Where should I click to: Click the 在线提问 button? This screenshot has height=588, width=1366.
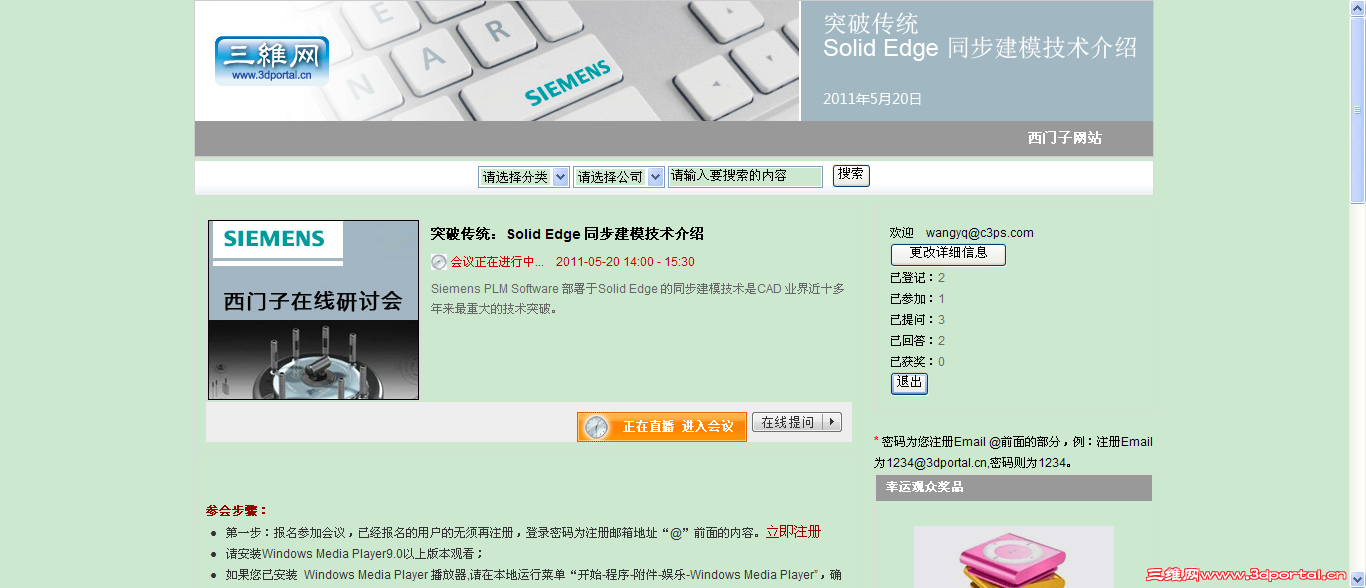tap(797, 423)
